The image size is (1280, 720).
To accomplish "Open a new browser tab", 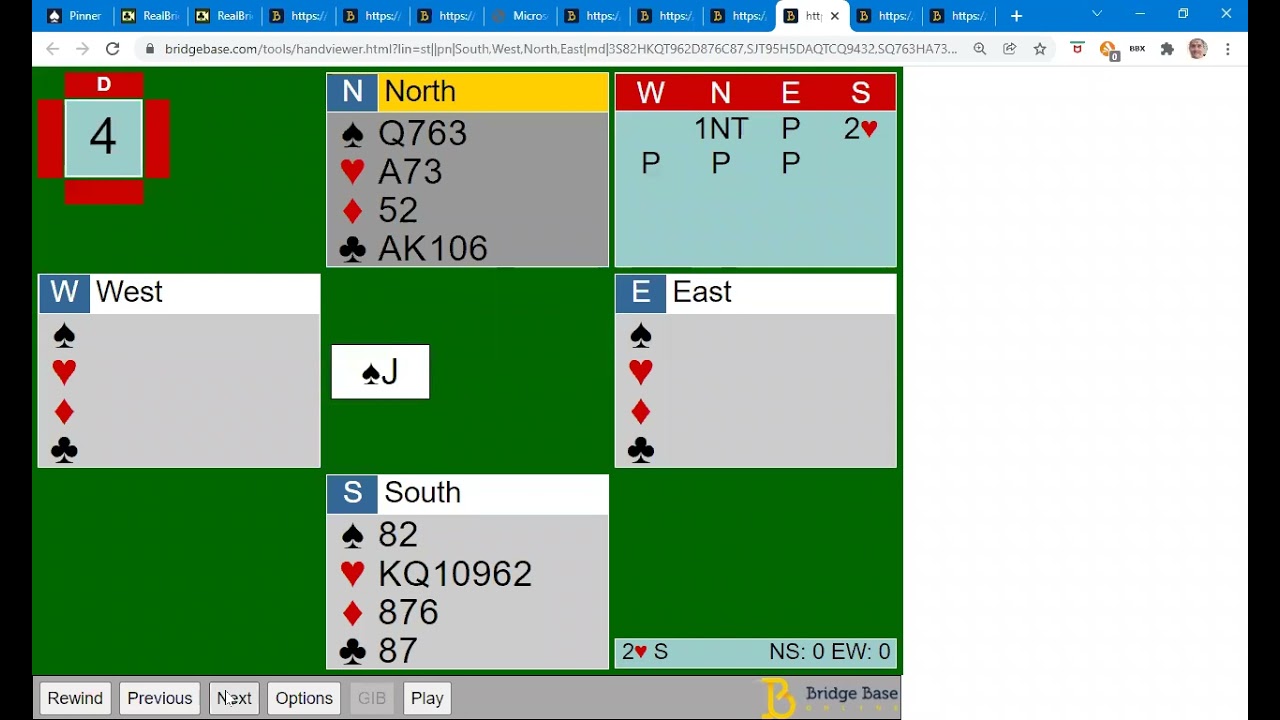I will pyautogui.click(x=1016, y=16).
